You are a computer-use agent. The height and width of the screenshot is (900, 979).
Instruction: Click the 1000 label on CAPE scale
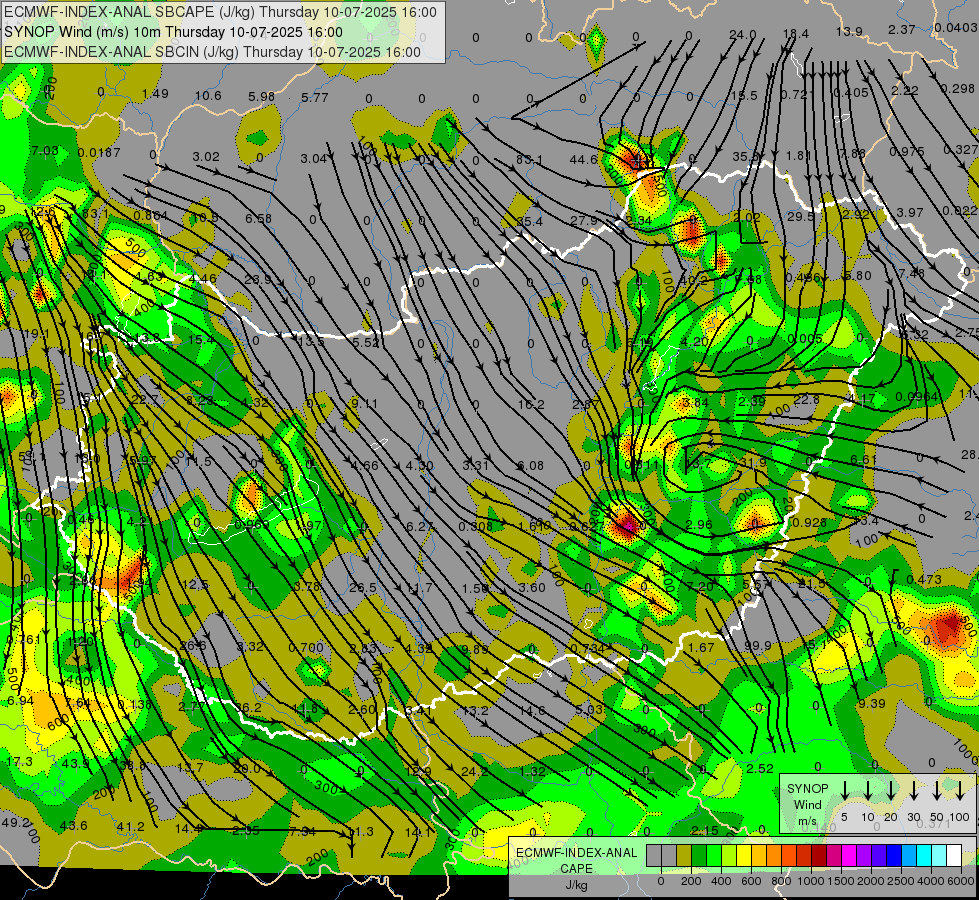pos(811,881)
